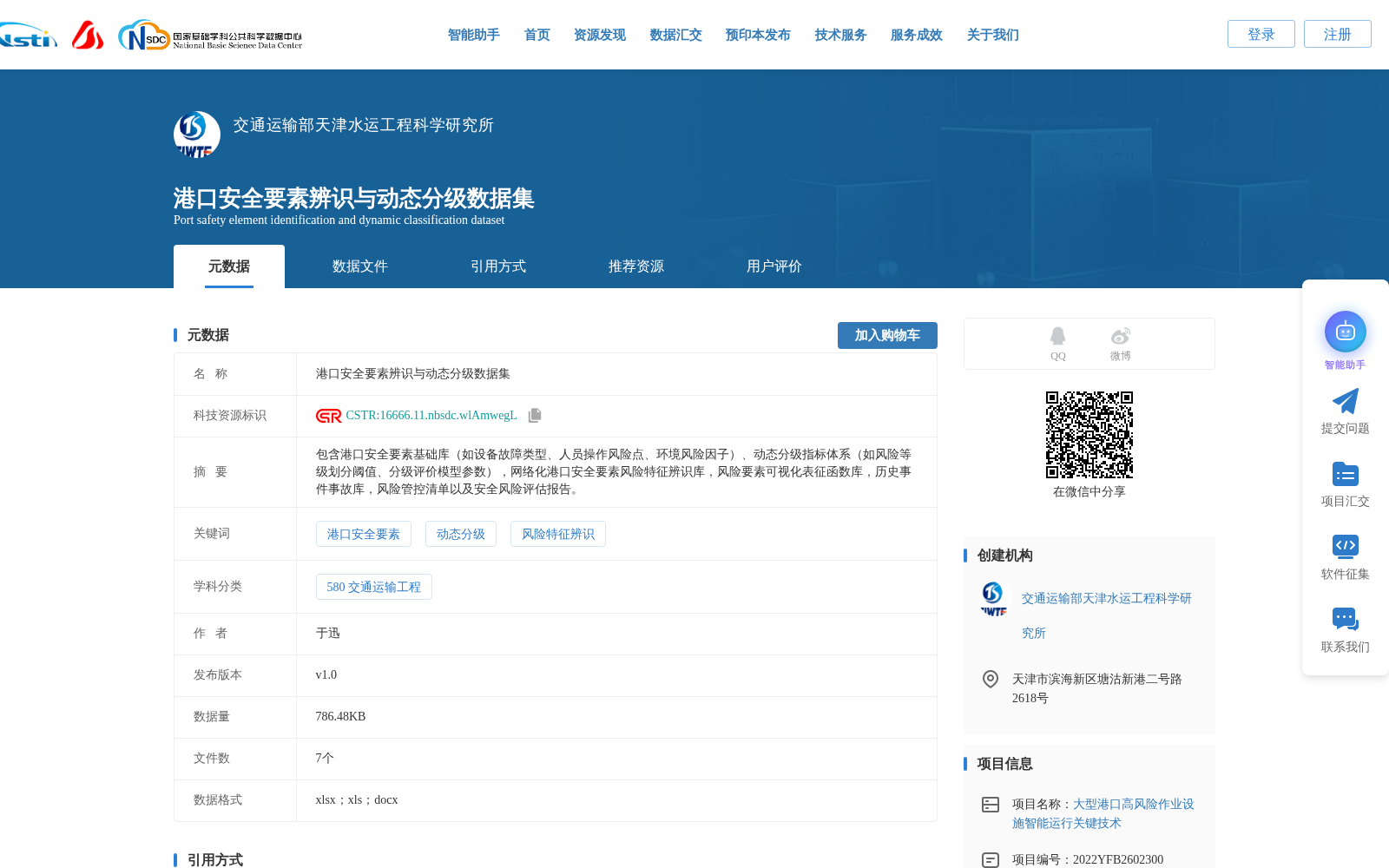
Task: Click the 创建机构 institute small logo
Action: pyautogui.click(x=993, y=599)
